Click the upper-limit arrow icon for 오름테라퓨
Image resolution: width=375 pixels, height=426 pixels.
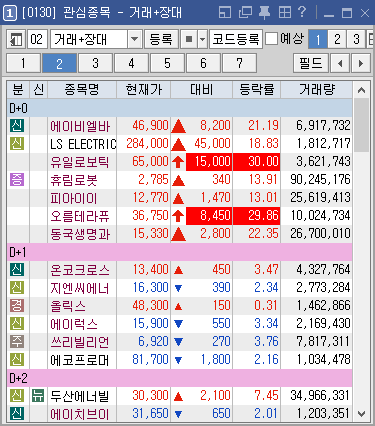(x=178, y=216)
